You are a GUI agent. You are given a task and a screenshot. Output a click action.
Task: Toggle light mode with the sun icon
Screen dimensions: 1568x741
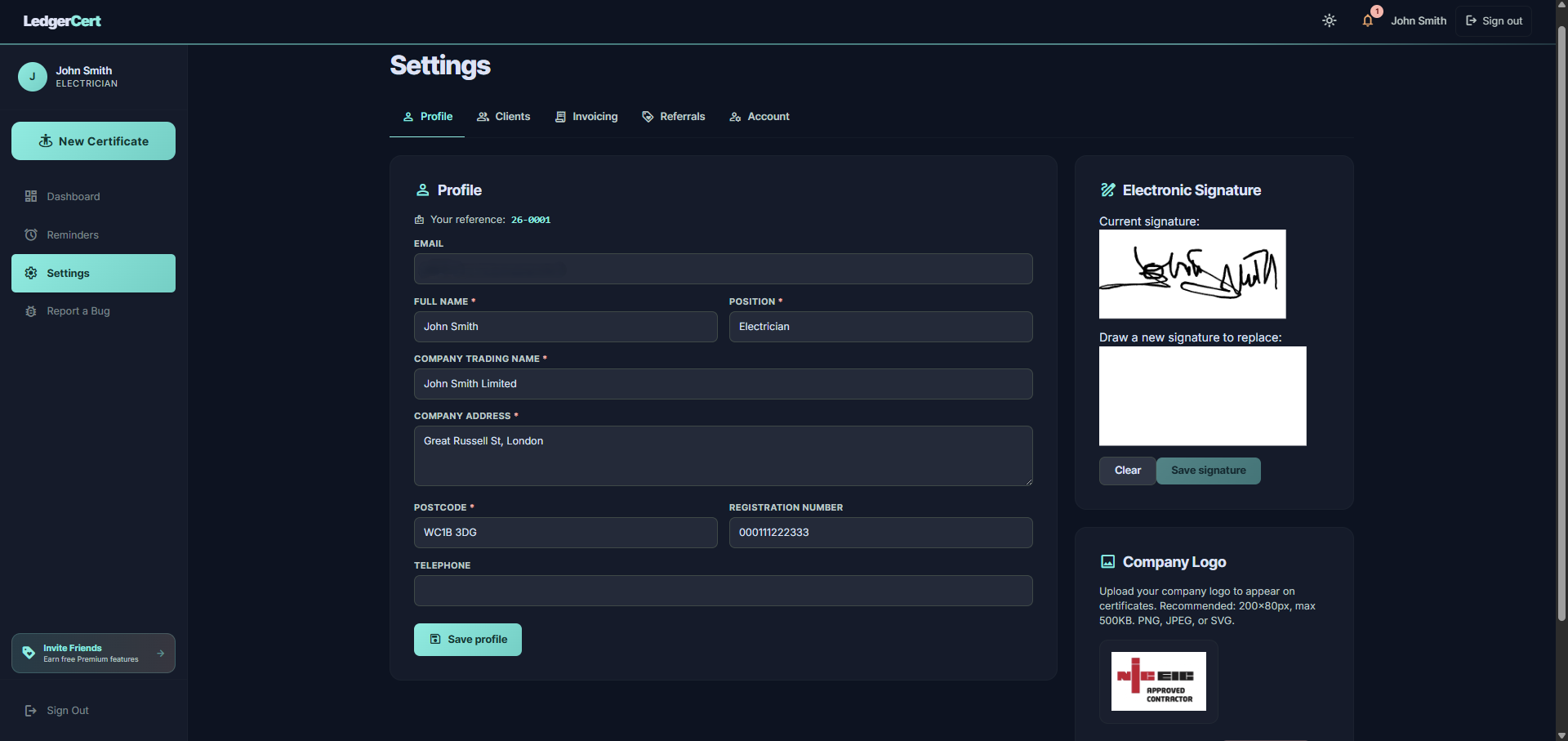pyautogui.click(x=1328, y=20)
